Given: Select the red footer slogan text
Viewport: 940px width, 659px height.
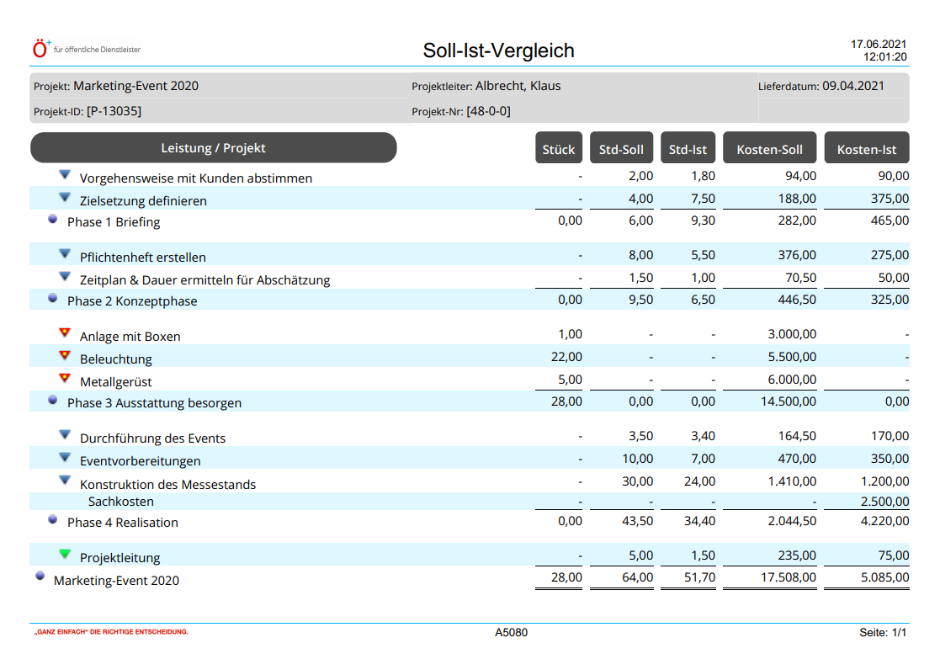Looking at the screenshot, I should 111,631.
